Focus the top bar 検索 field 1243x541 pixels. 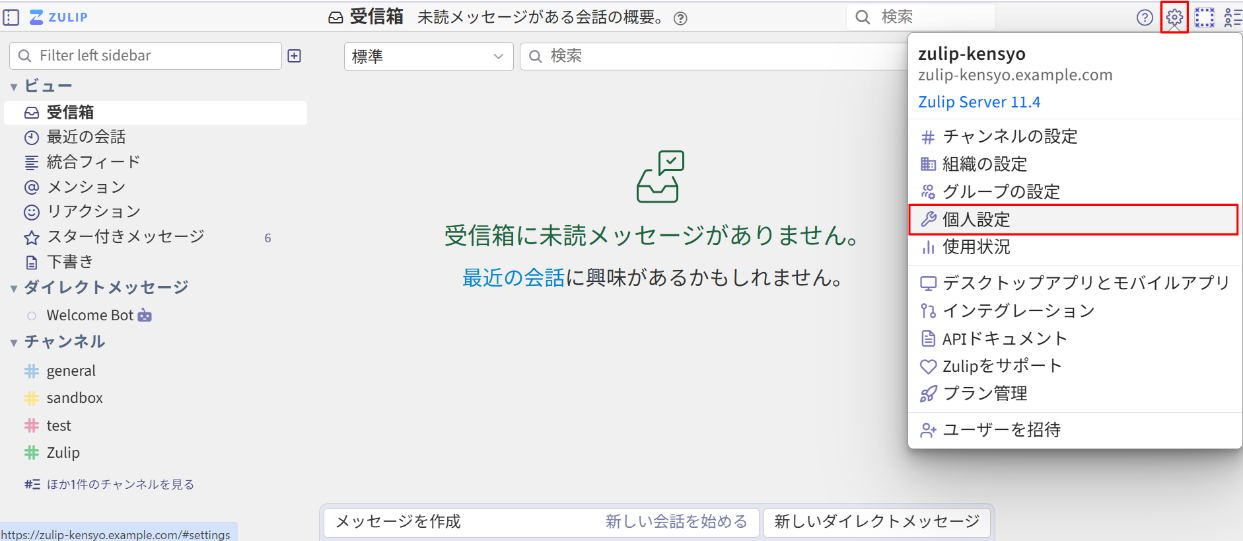[x=920, y=17]
